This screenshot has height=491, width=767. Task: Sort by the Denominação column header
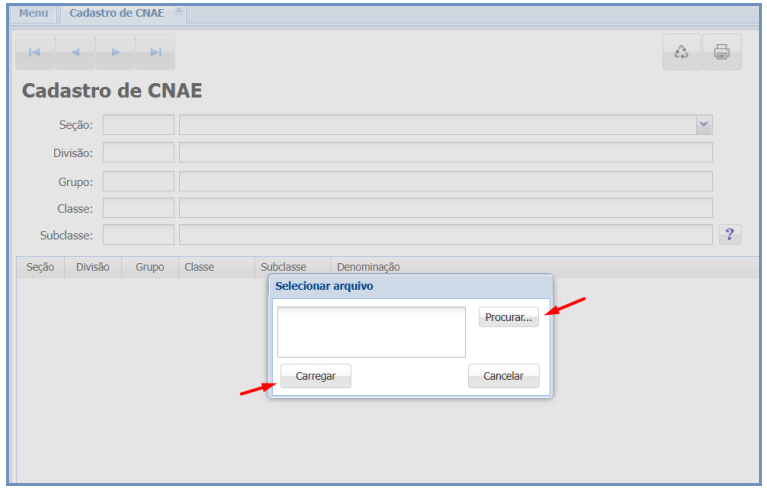coord(368,267)
